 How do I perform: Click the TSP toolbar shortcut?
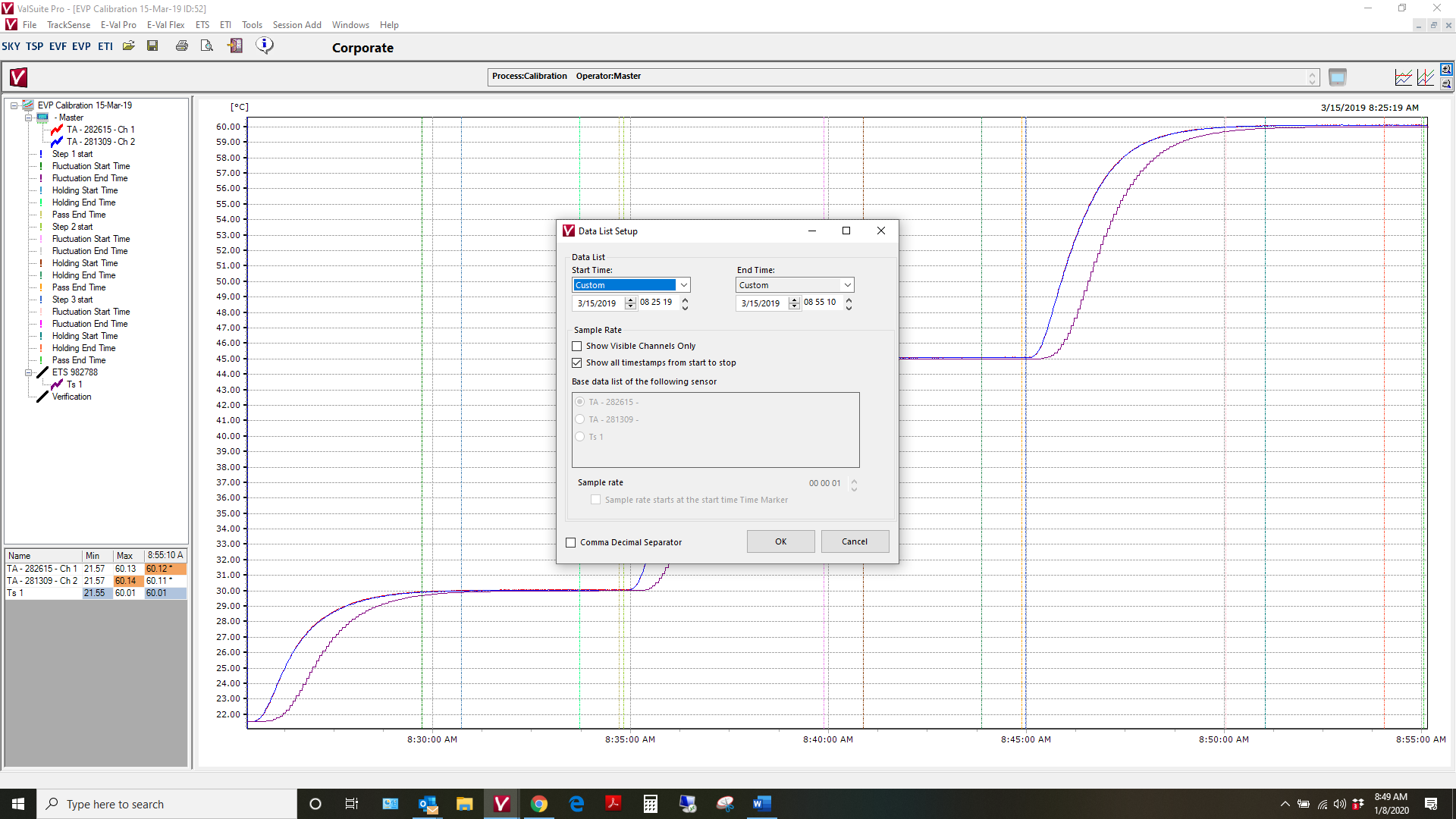[x=35, y=46]
